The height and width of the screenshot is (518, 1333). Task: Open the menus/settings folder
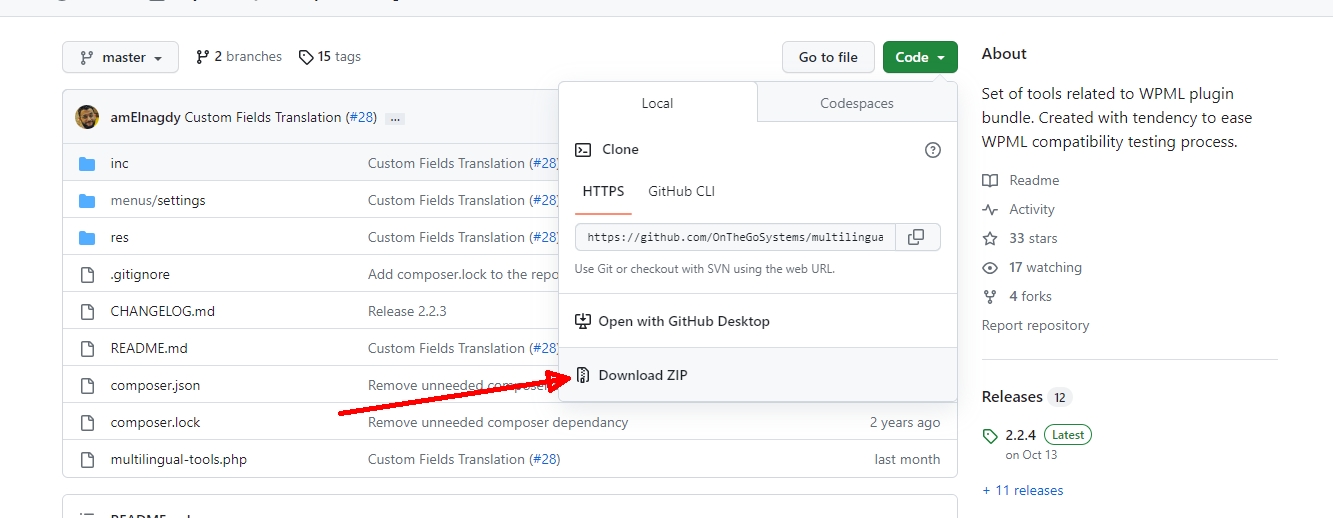pos(158,200)
